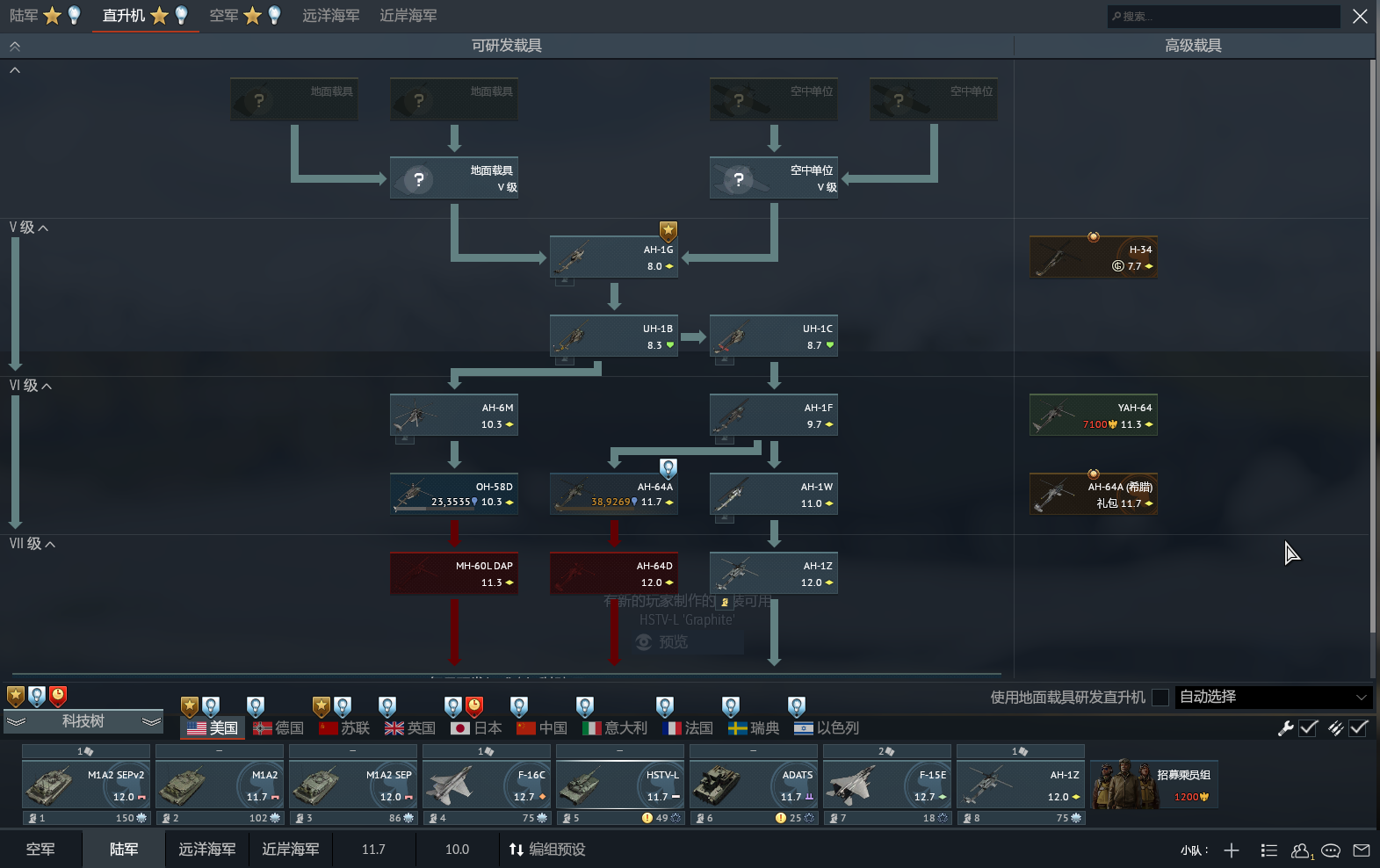Collapse the V级 rank section
This screenshot has height=868, width=1380.
click(29, 228)
